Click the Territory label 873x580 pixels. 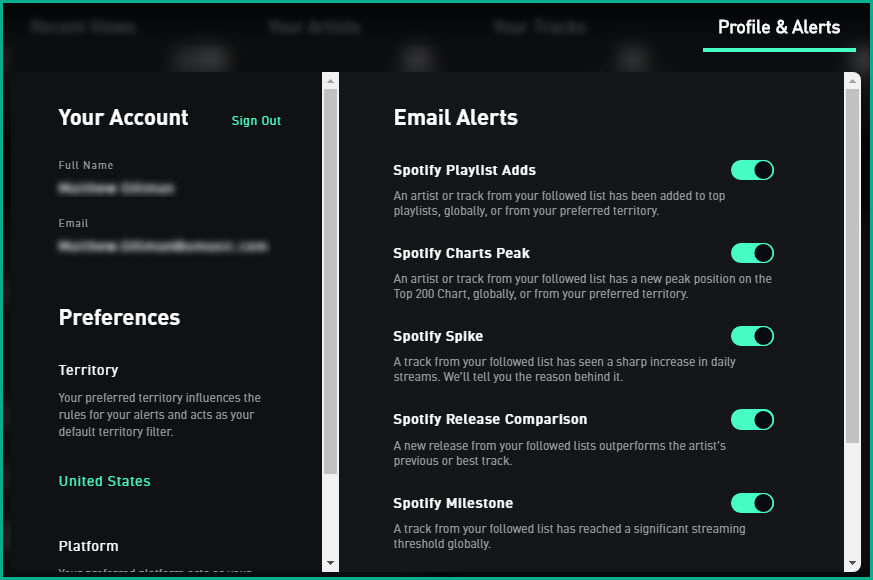pyautogui.click(x=89, y=370)
